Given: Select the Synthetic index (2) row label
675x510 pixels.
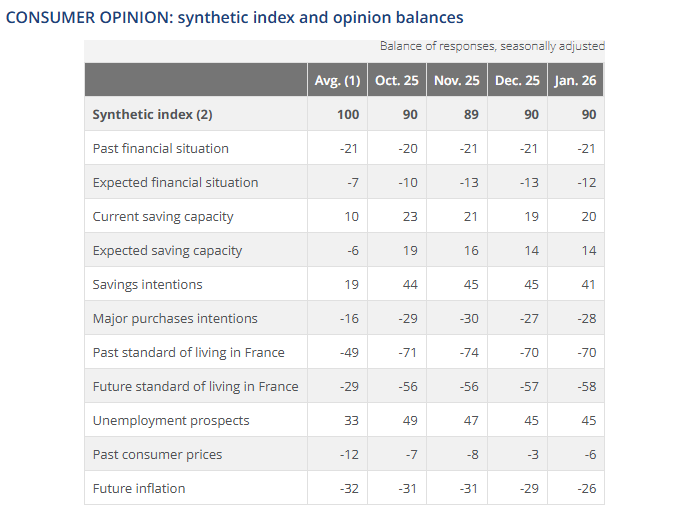Looking at the screenshot, I should (x=152, y=114).
